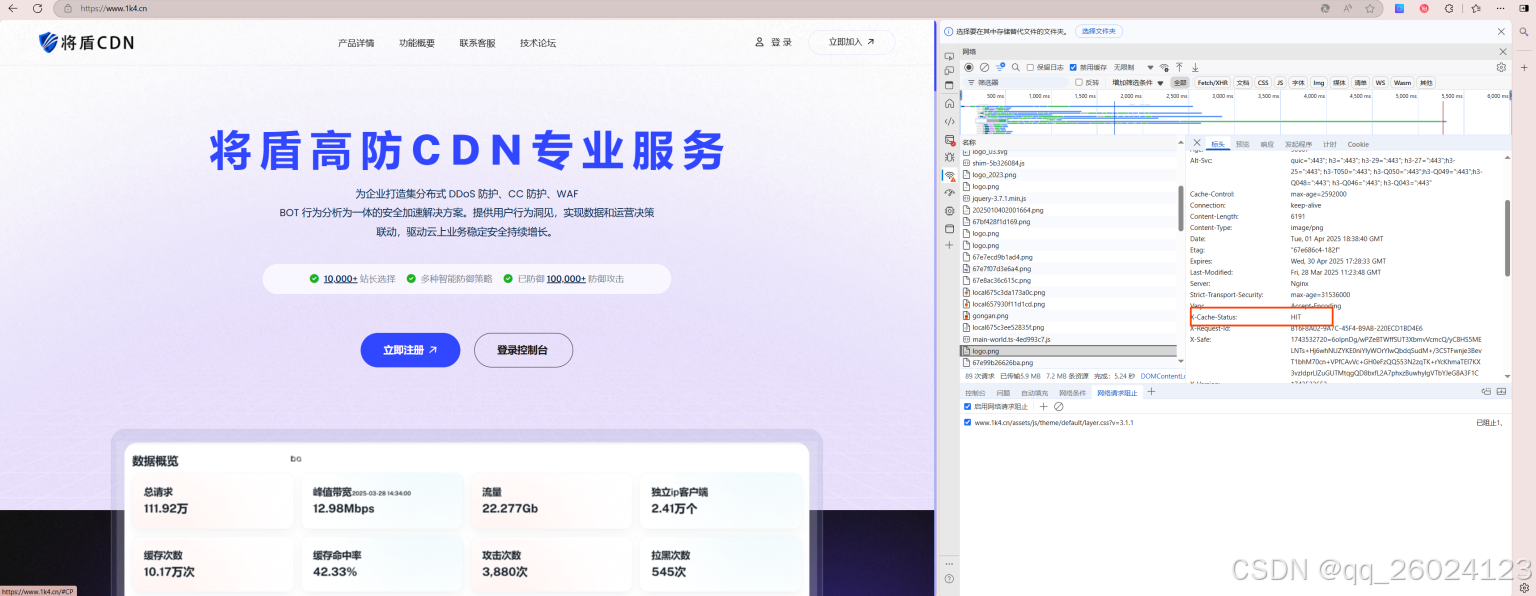Open the Cookie tab

pyautogui.click(x=1358, y=144)
